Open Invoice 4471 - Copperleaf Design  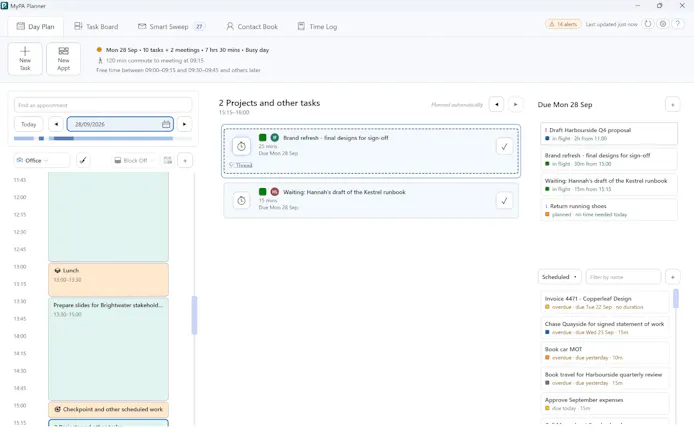pyautogui.click(x=605, y=302)
